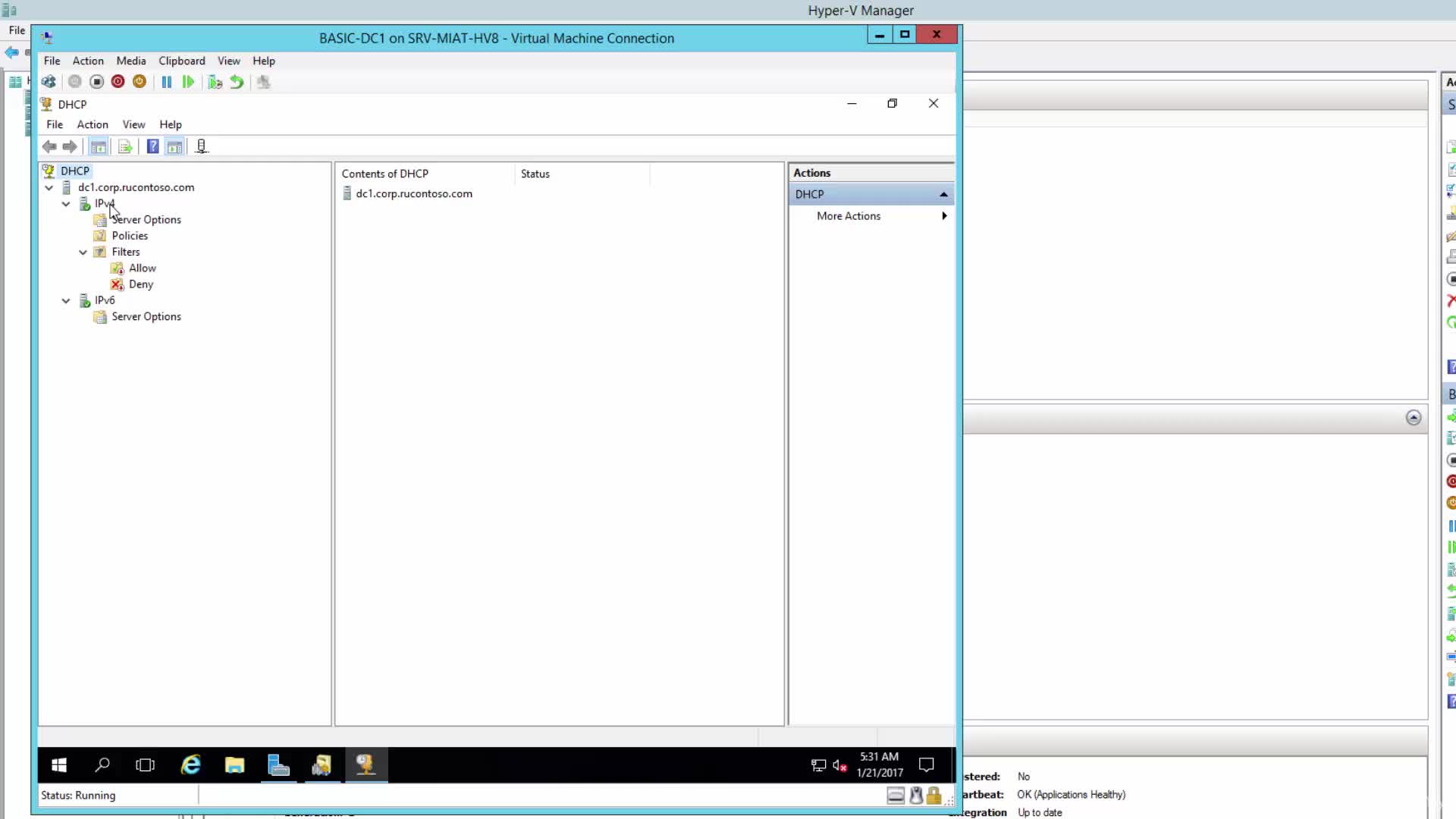
Task: Select the IPv4 node
Action: click(105, 203)
